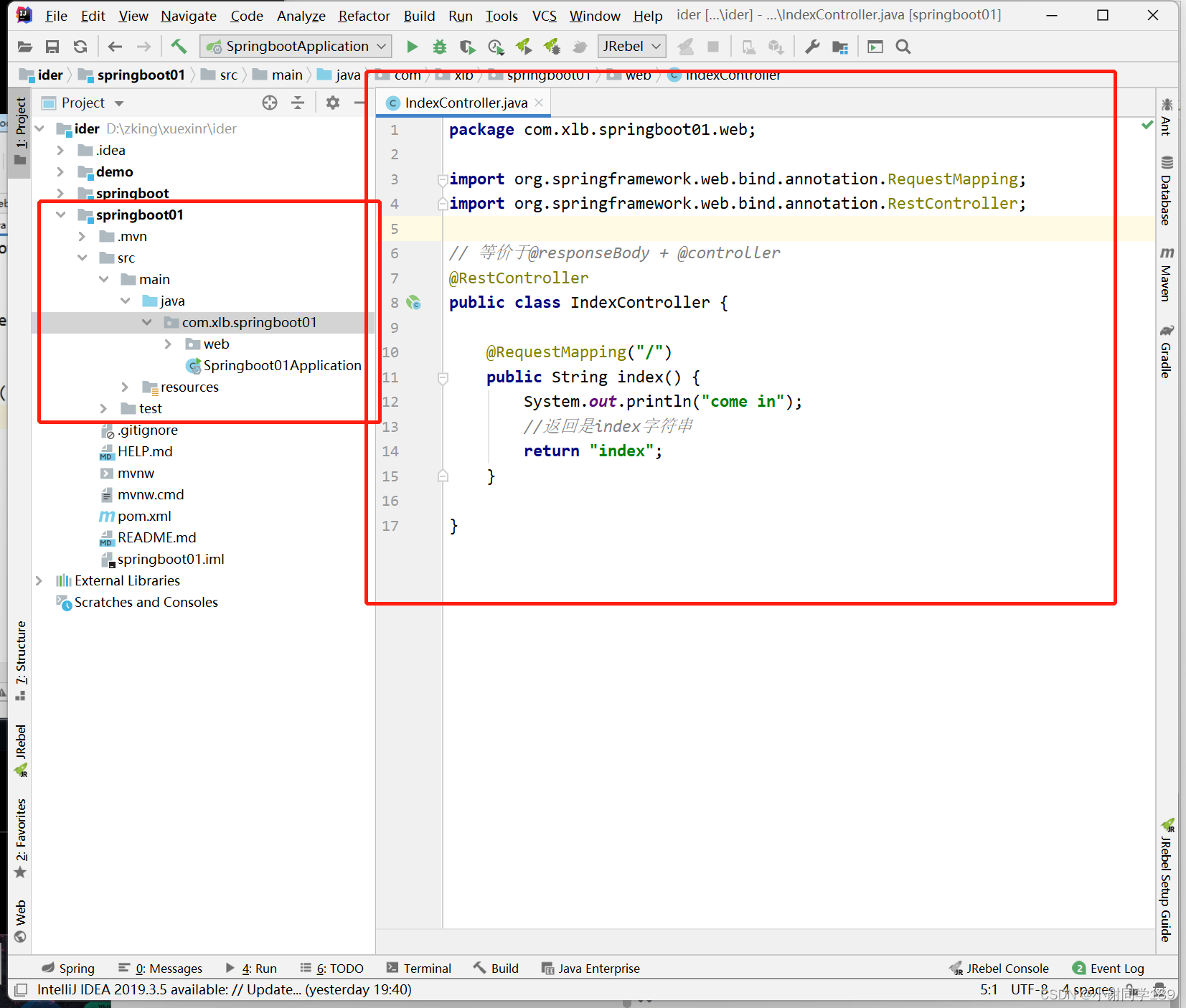Run with coverage using the shield icon
Screen dimensions: 1186x1008
467,47
